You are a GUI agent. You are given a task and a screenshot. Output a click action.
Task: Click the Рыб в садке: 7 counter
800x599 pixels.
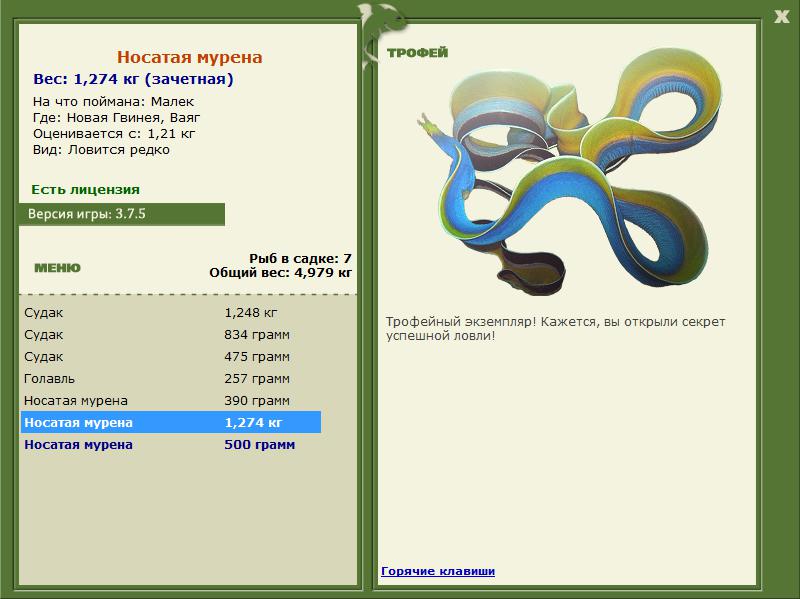pyautogui.click(x=301, y=259)
